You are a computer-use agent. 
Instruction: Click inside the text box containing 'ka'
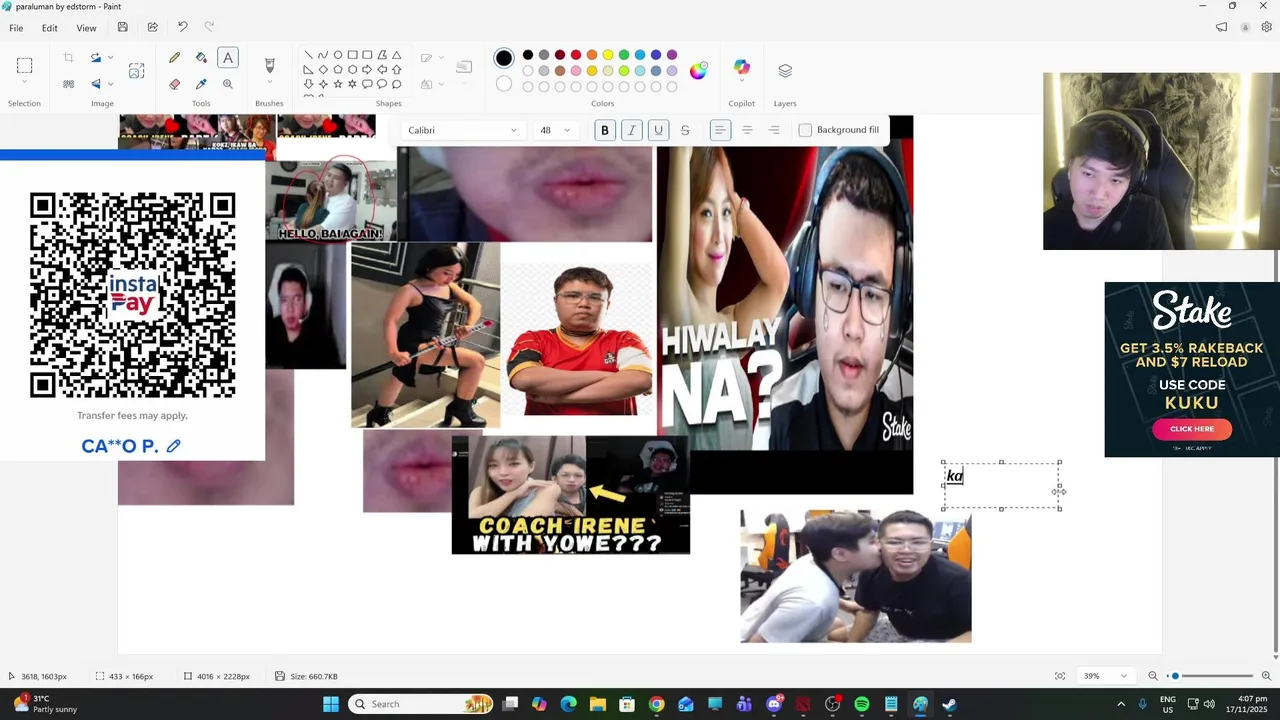1001,486
